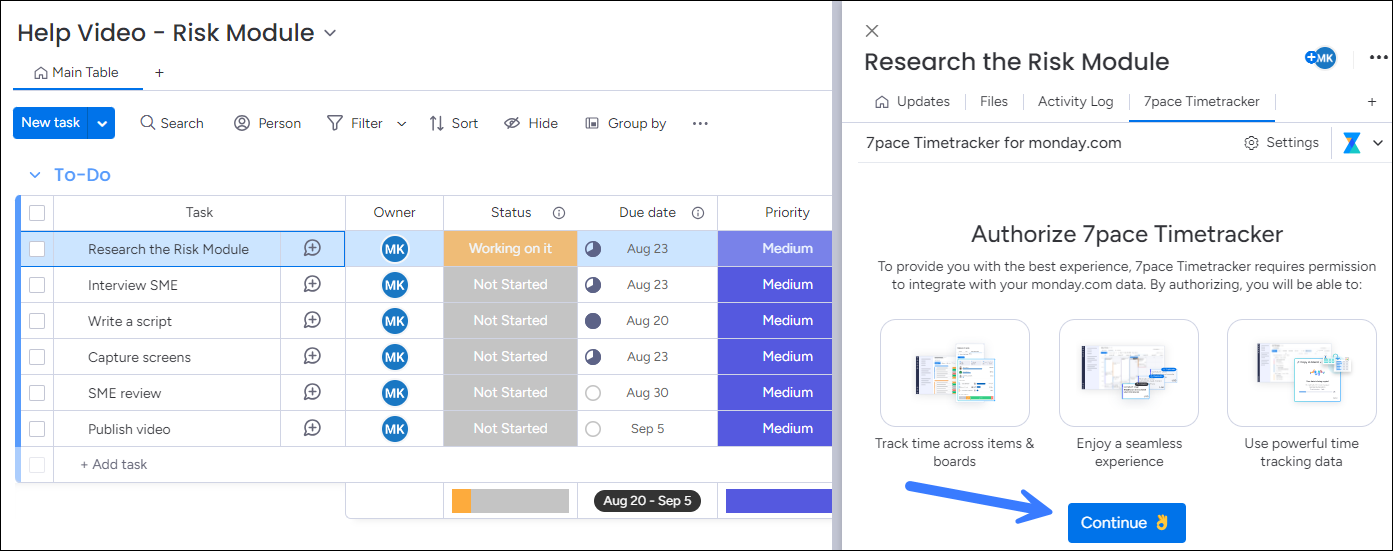
Task: Open Medium priority cell for Research row
Action: 775,248
